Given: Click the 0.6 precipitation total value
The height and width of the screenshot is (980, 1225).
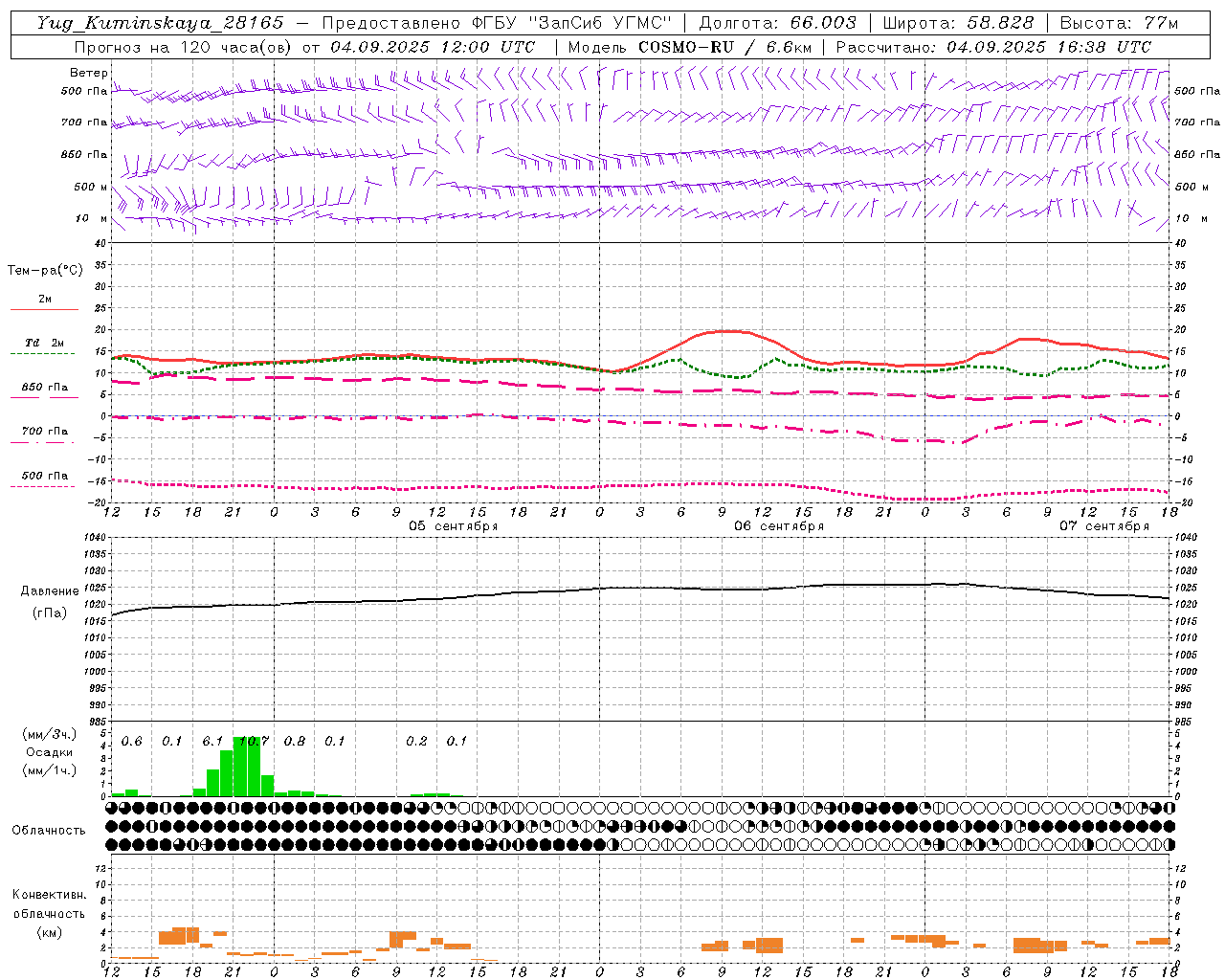Looking at the screenshot, I should click(x=131, y=741).
